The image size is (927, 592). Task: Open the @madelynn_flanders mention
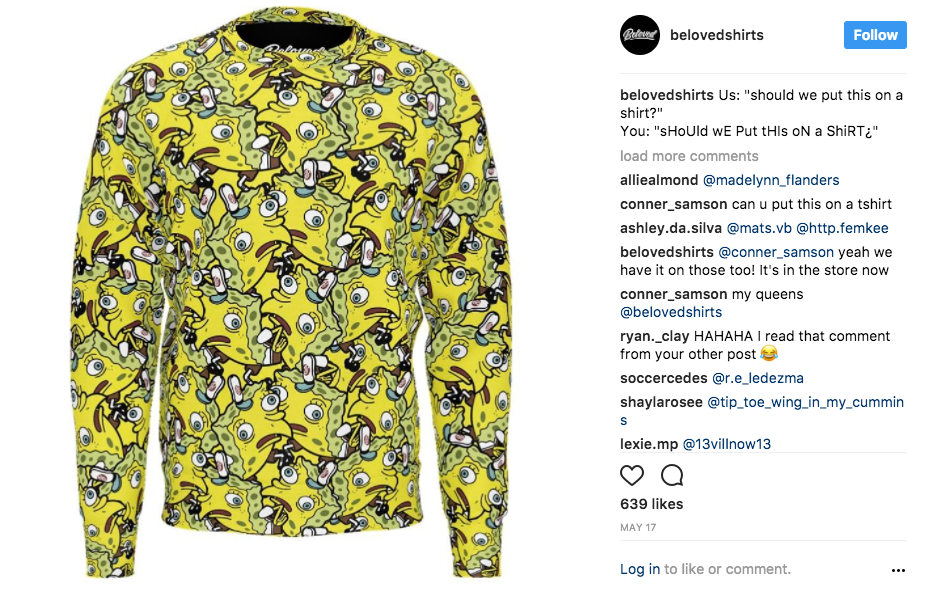(x=771, y=180)
